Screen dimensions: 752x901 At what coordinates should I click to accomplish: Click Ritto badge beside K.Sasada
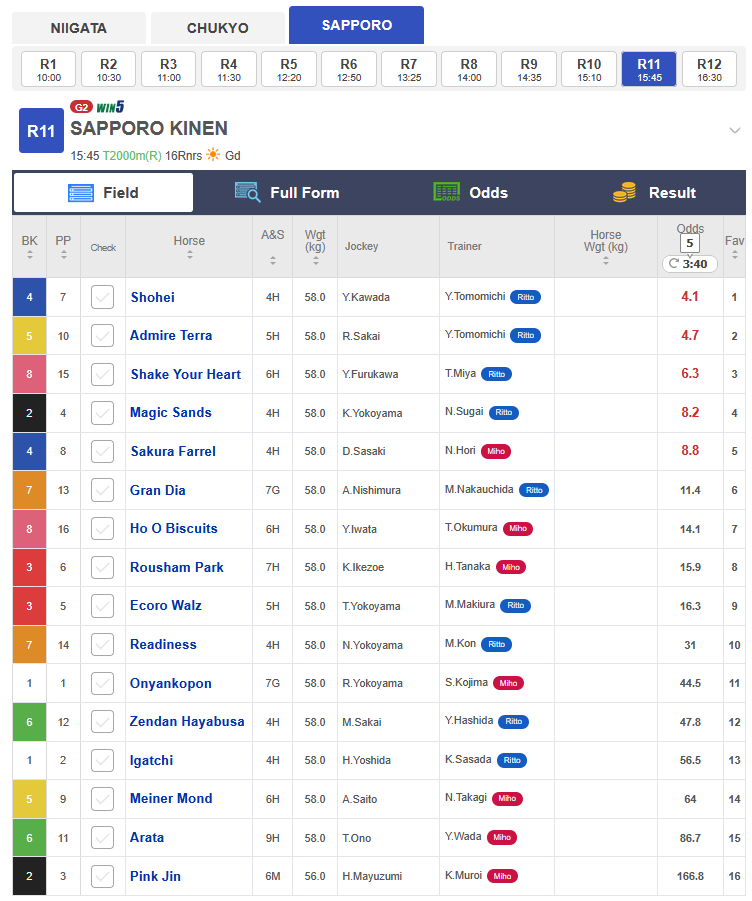pos(512,760)
